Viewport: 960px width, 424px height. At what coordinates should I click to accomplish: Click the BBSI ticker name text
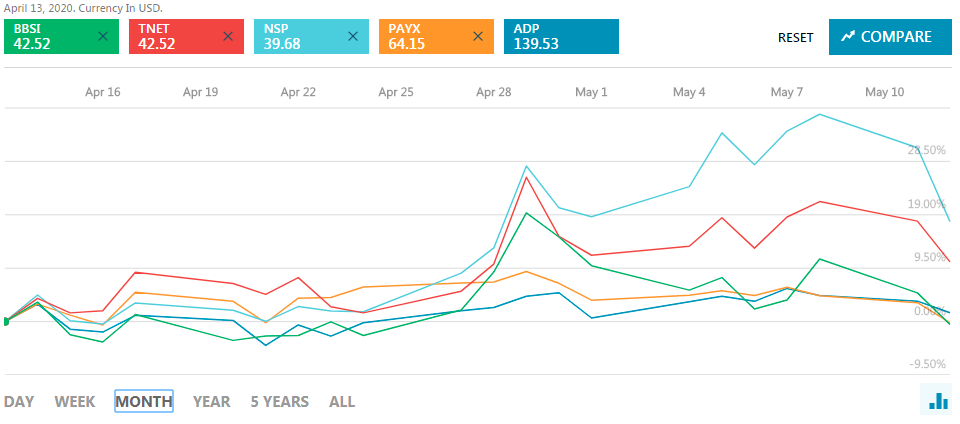(x=27, y=29)
